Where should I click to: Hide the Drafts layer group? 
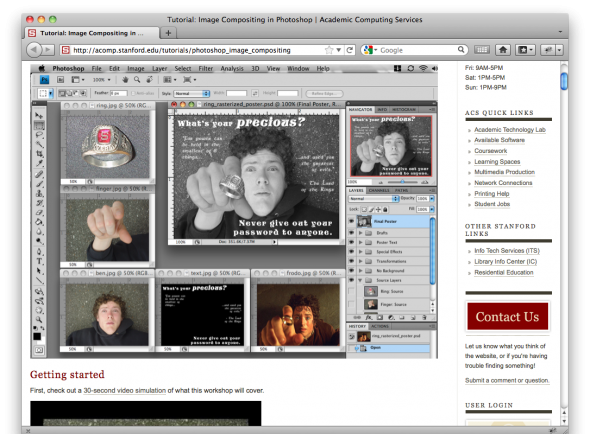point(351,233)
